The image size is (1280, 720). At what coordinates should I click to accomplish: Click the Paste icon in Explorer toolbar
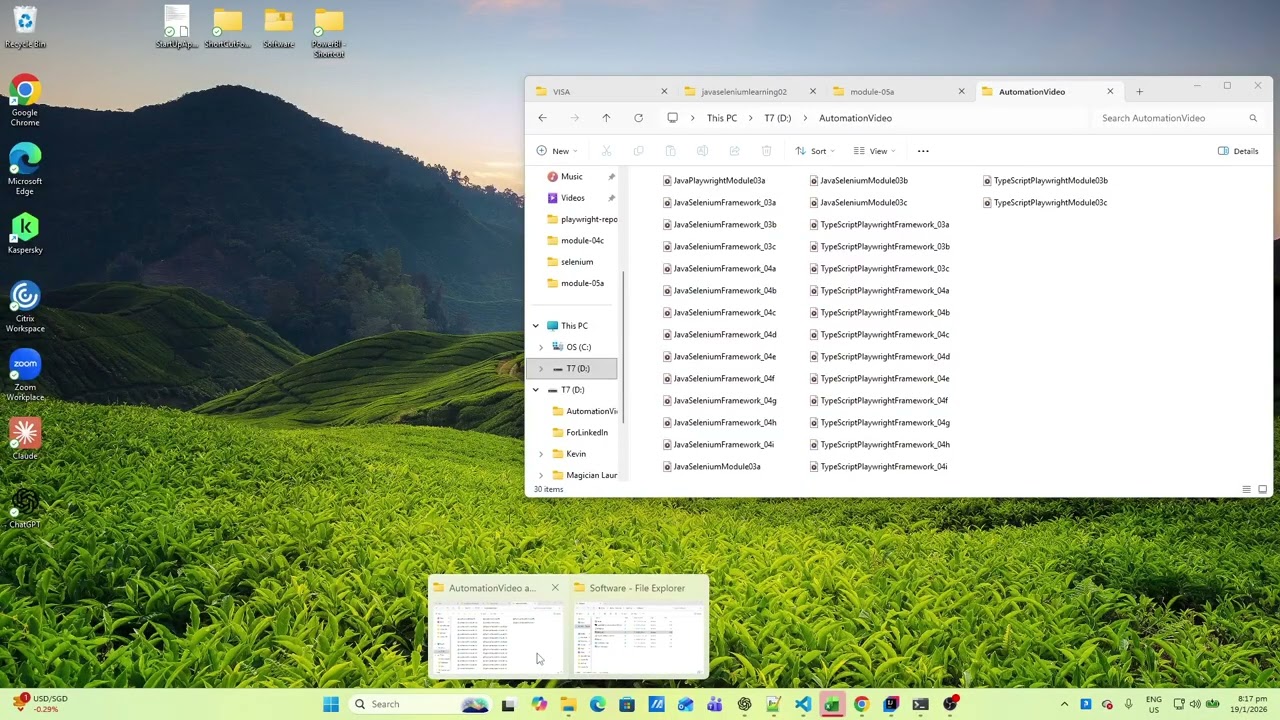tap(670, 151)
